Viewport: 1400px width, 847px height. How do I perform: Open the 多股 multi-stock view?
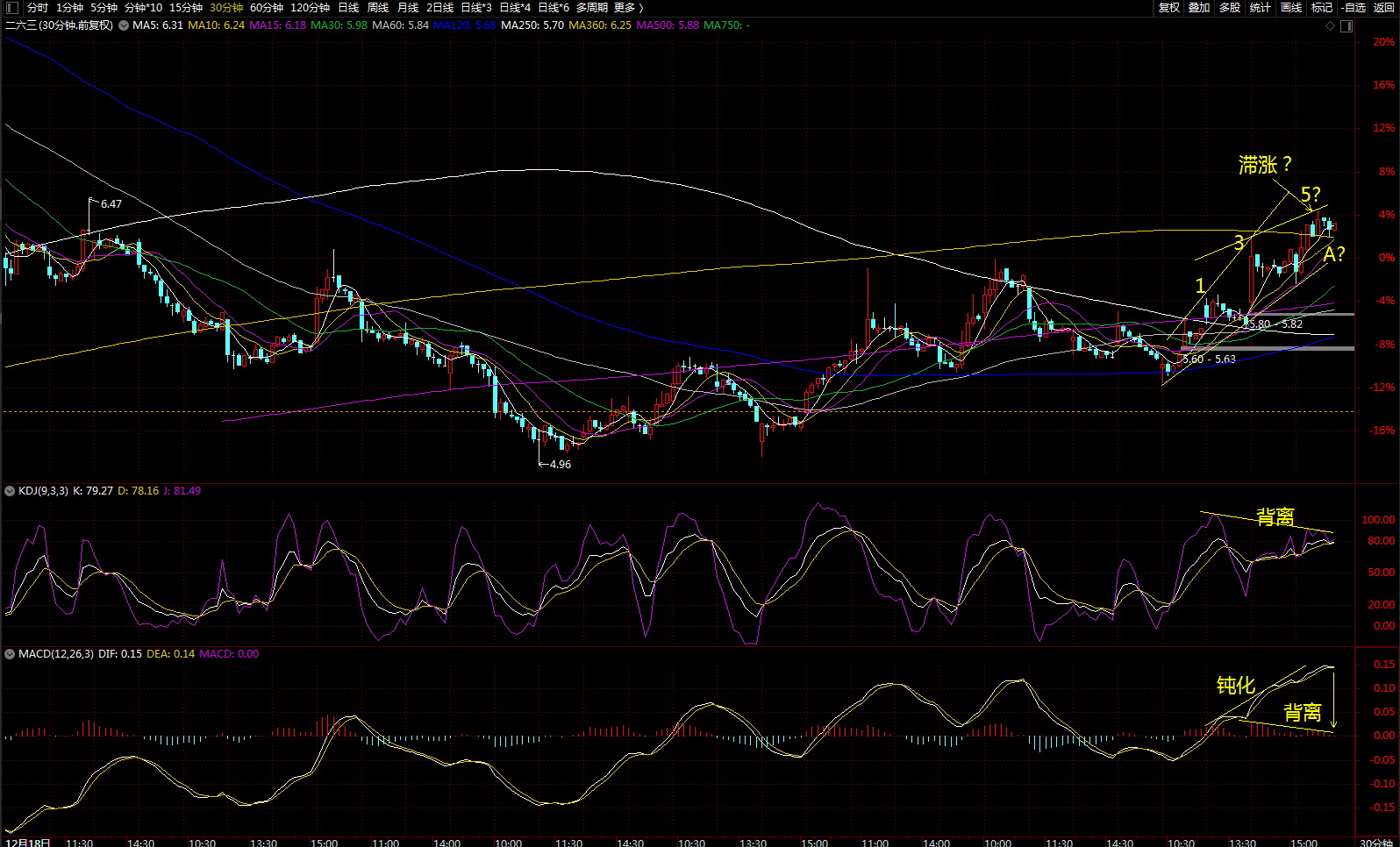[x=1230, y=8]
